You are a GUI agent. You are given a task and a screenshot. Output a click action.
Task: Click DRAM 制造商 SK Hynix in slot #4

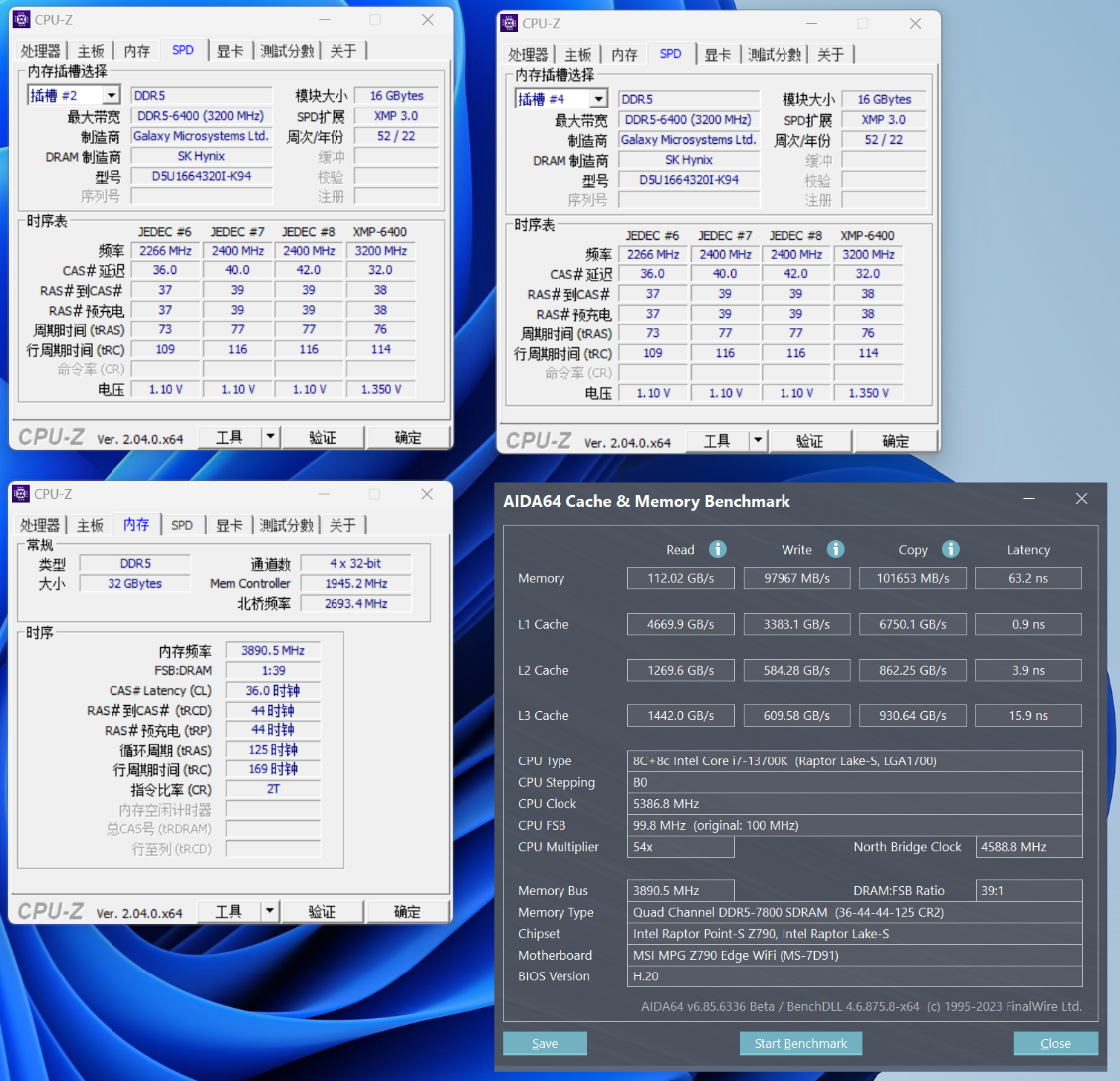pyautogui.click(x=689, y=160)
